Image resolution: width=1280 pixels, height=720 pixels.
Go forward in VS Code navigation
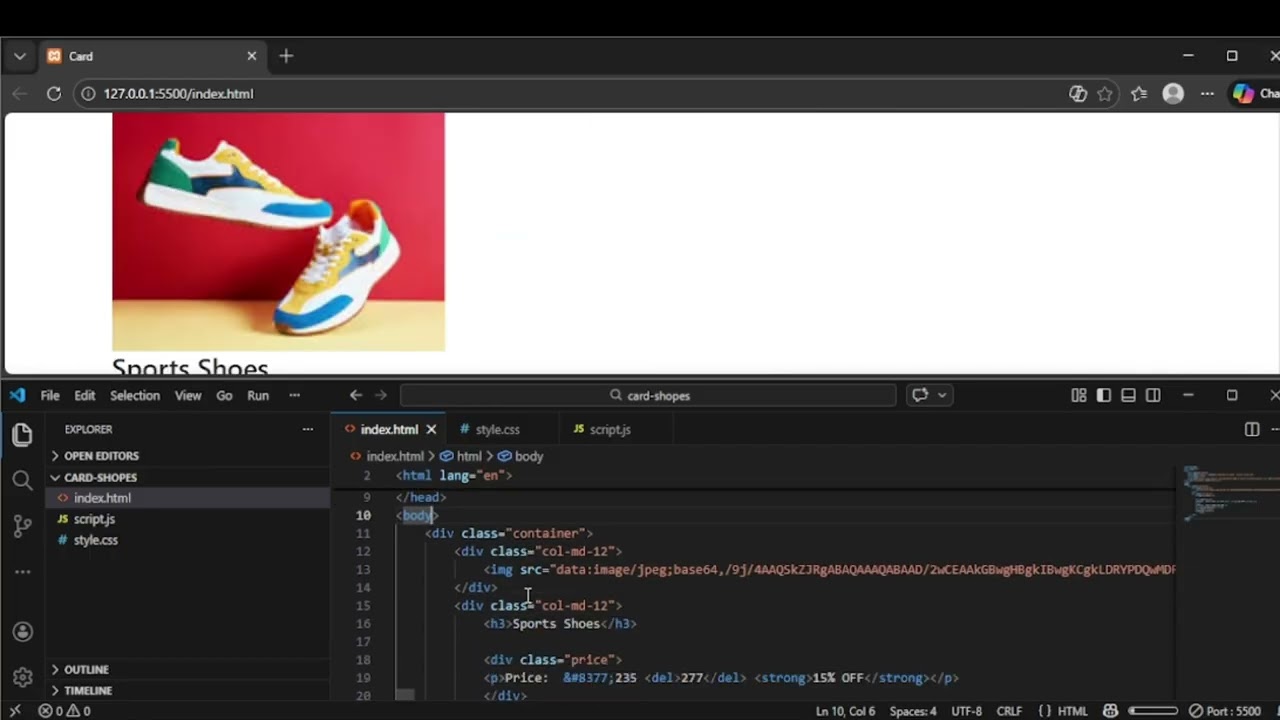click(381, 395)
